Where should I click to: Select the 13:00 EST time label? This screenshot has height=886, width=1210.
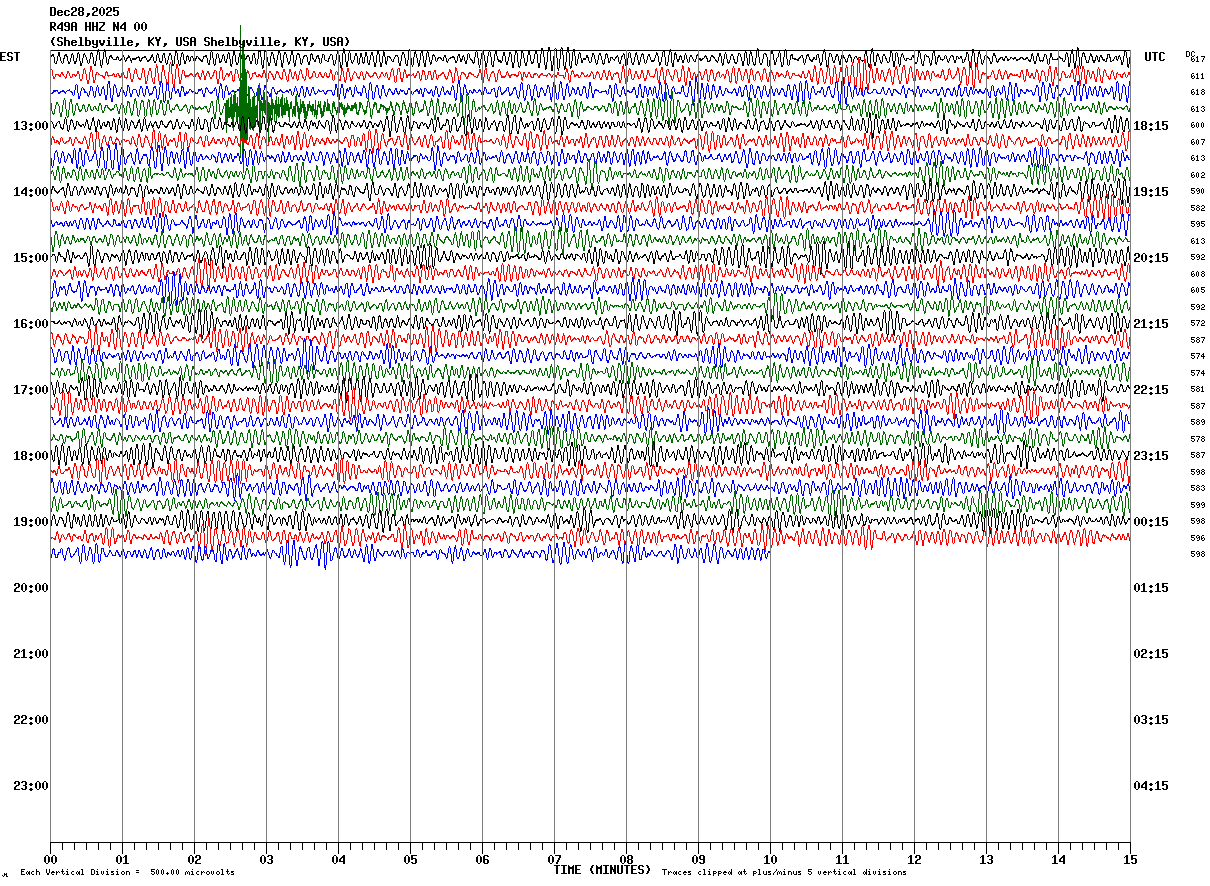(x=30, y=126)
